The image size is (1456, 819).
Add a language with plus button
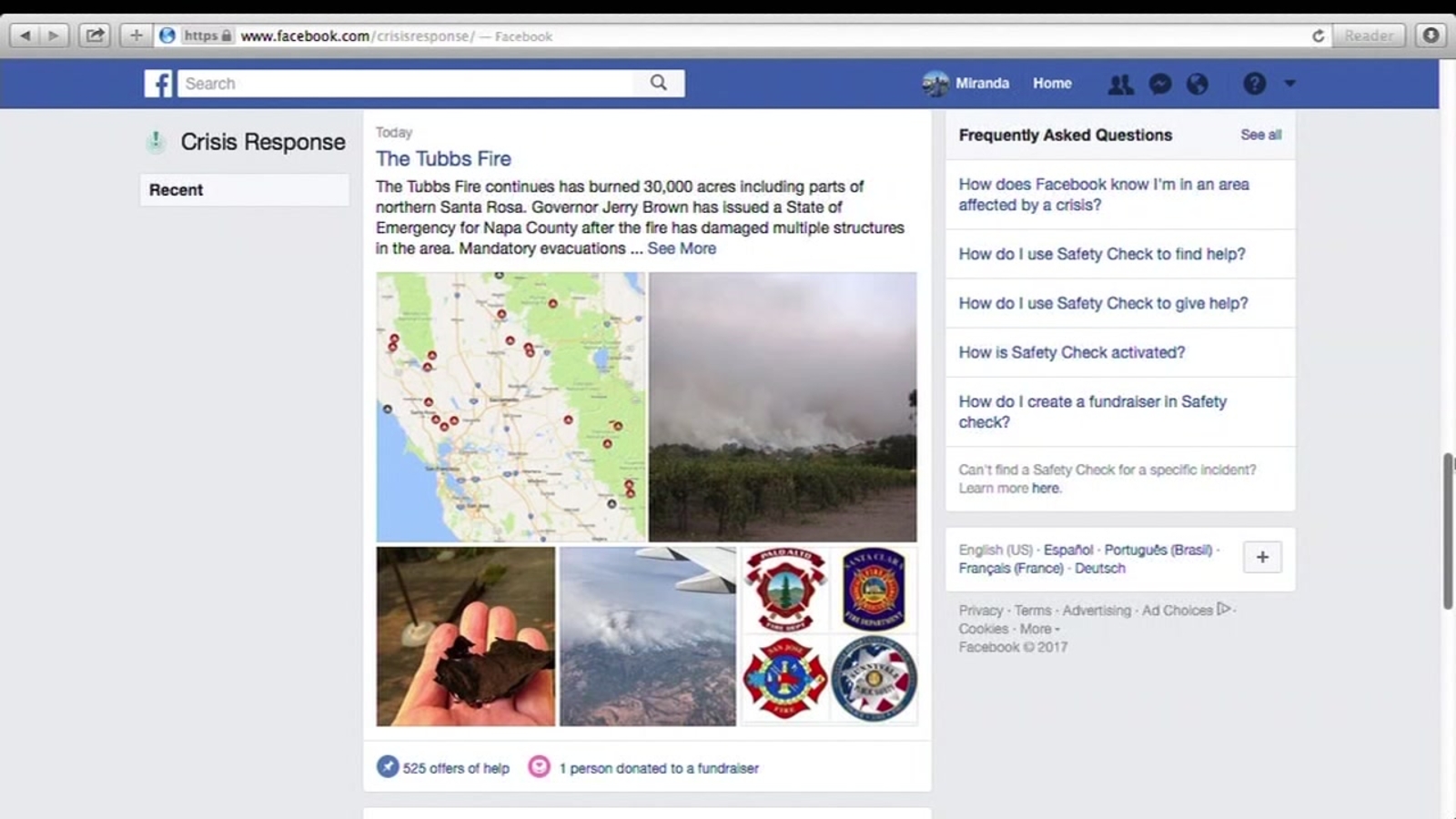click(x=1262, y=557)
